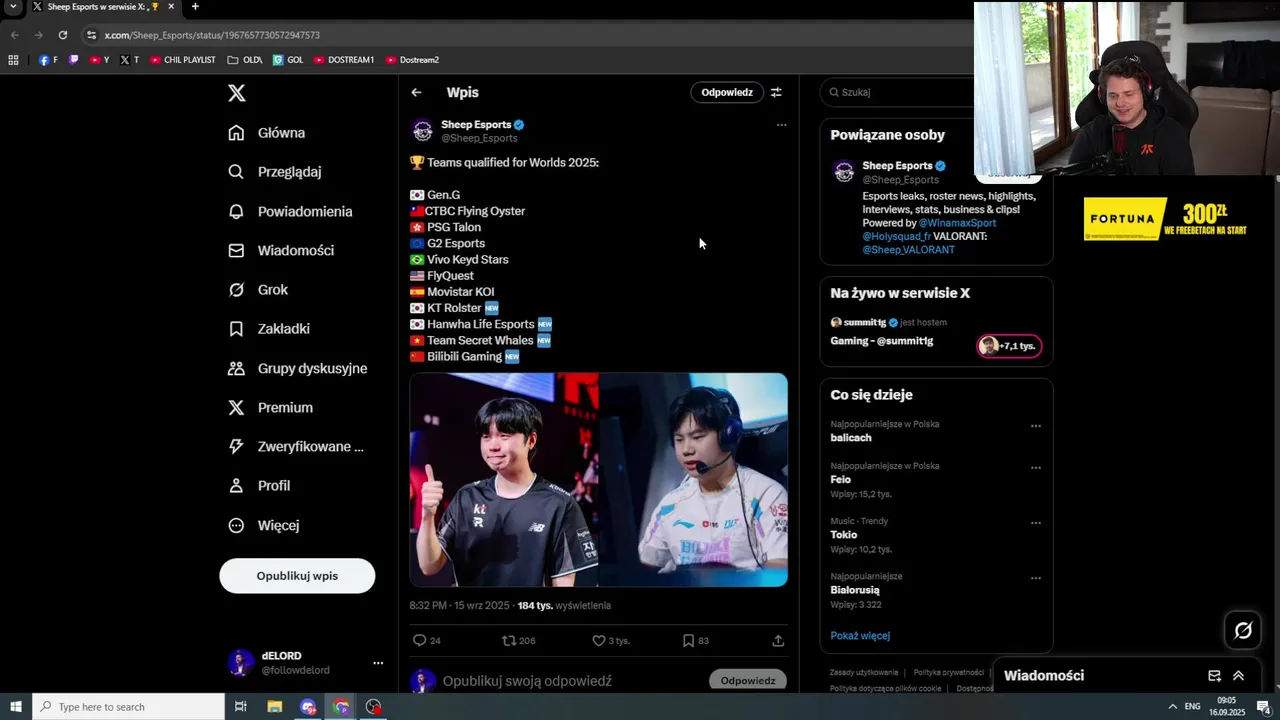The height and width of the screenshot is (720, 1280).
Task: Open the DOSTREAM1 bookmark
Action: [344, 60]
